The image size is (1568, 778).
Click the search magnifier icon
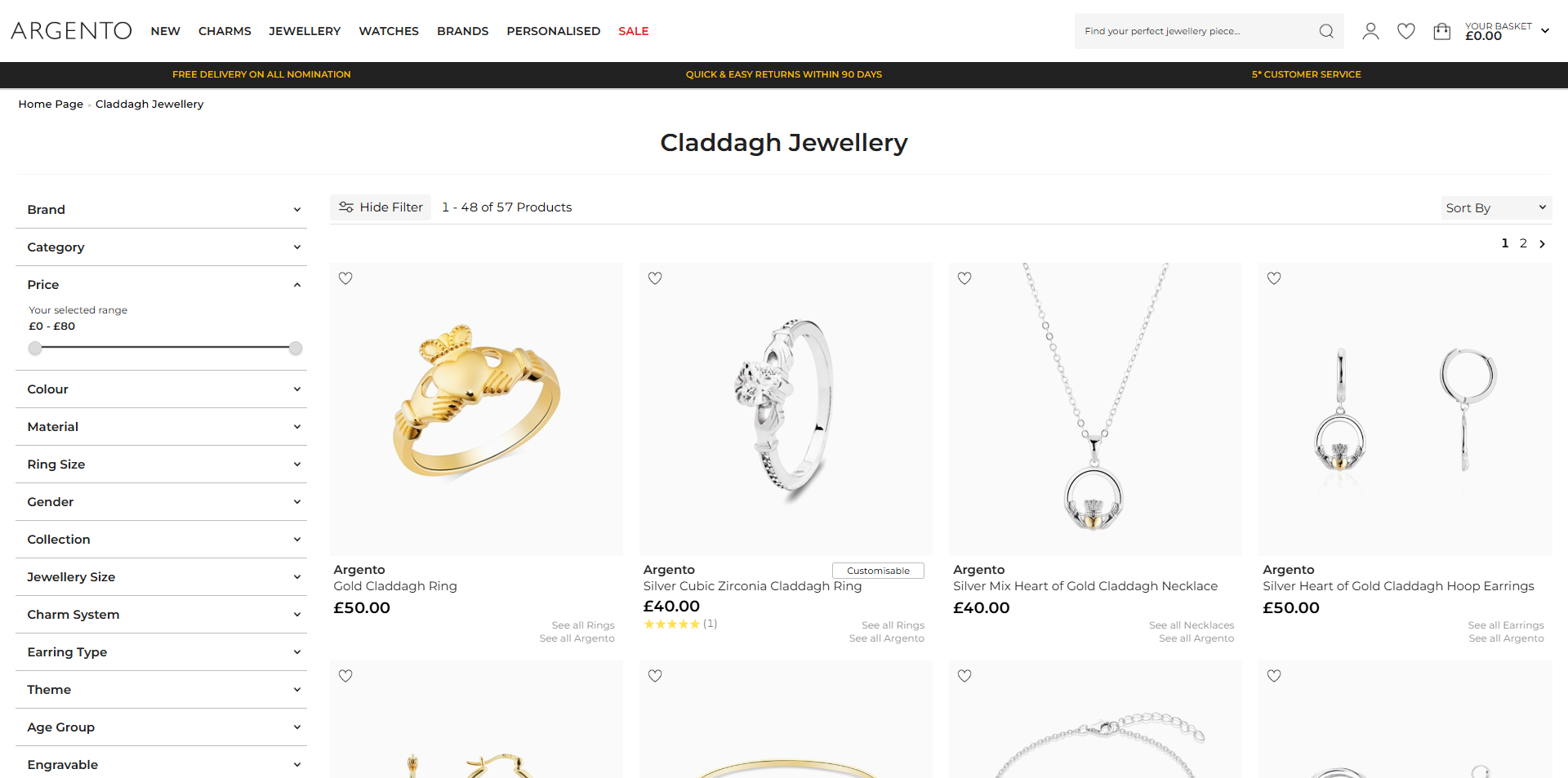pyautogui.click(x=1326, y=31)
